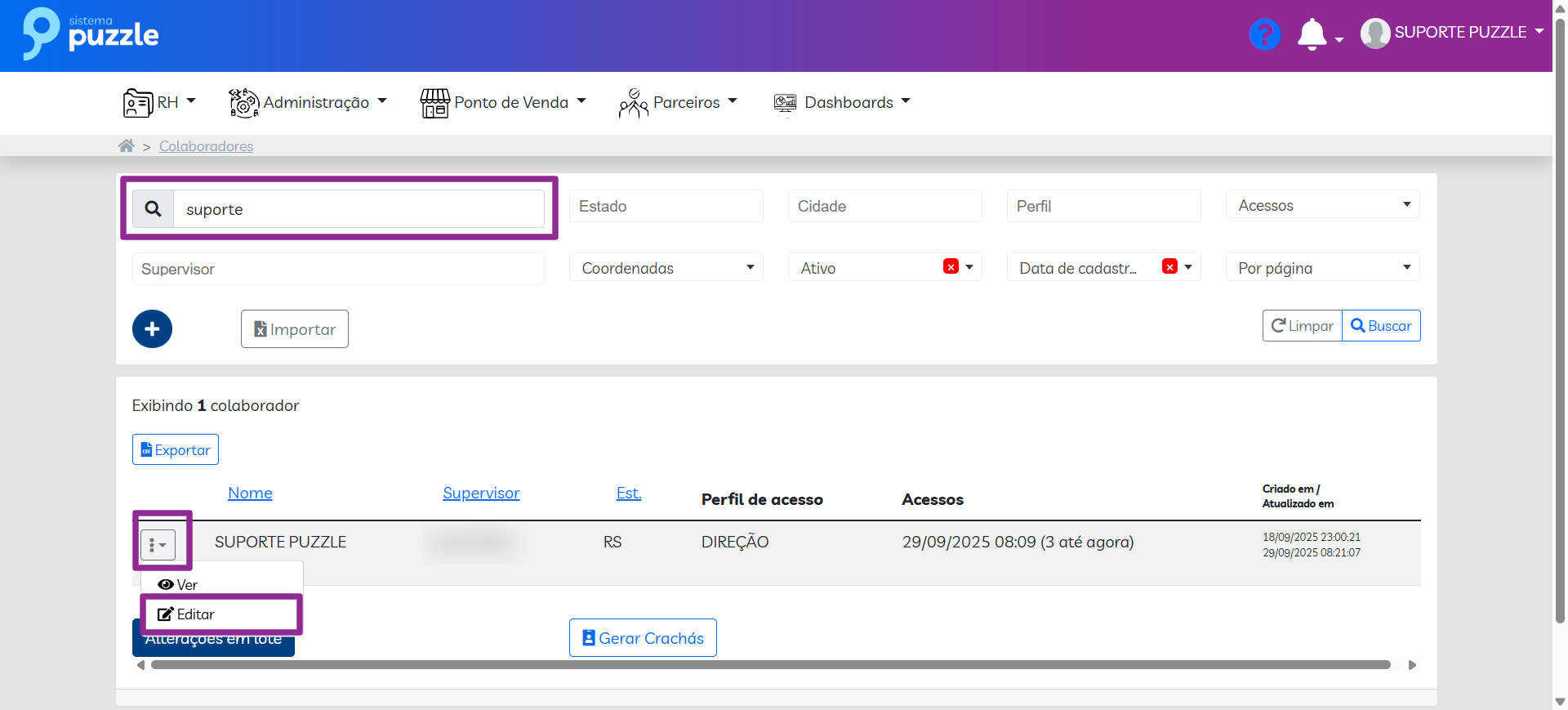This screenshot has width=1568, height=710.
Task: Sort the table by Nome column link
Action: click(250, 493)
